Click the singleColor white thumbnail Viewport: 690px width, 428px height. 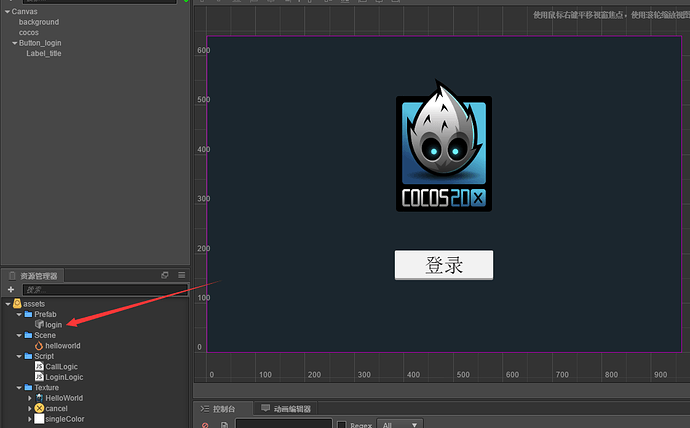[39, 419]
